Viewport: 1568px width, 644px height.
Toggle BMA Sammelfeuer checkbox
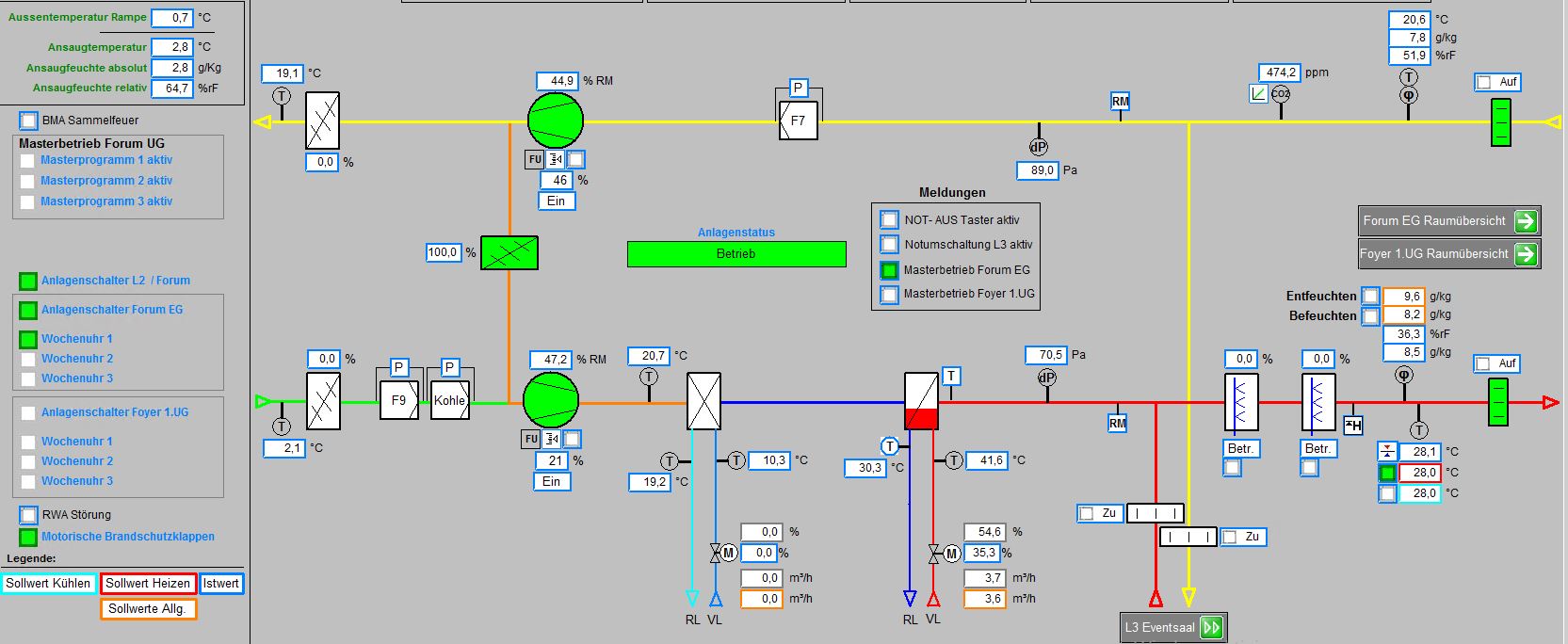click(29, 121)
